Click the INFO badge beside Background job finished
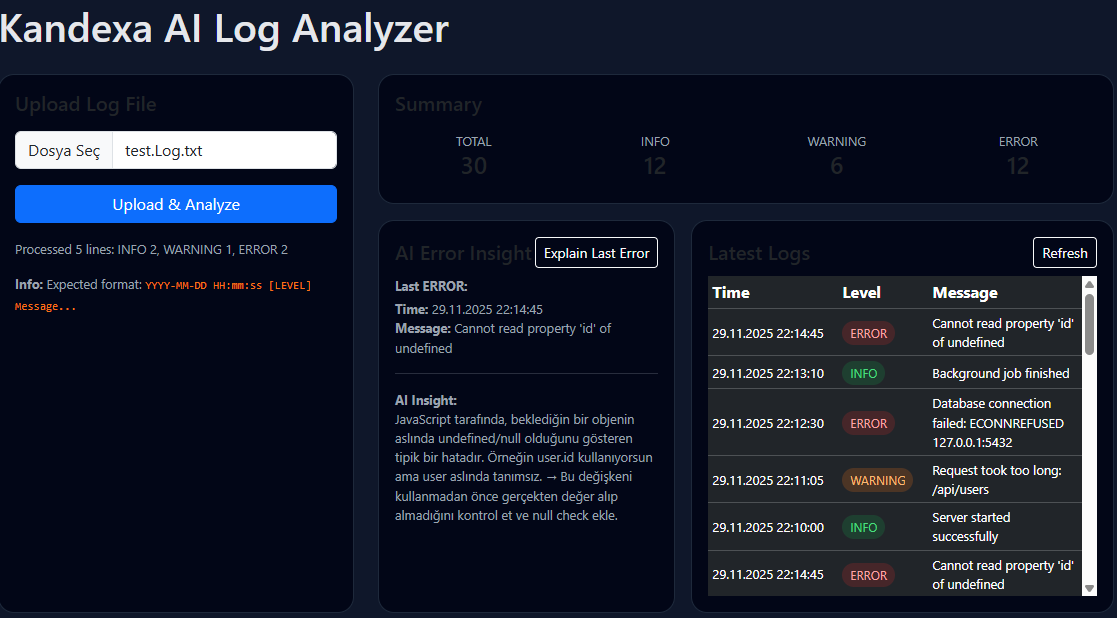Screen dimensions: 1117x618 point(862,373)
